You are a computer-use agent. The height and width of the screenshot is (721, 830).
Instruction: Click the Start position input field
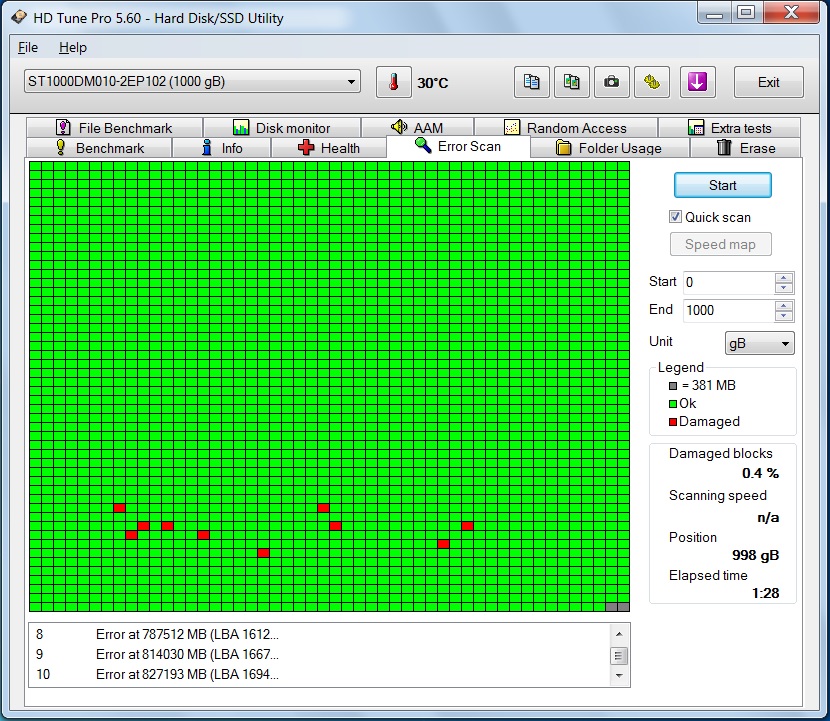click(x=728, y=282)
